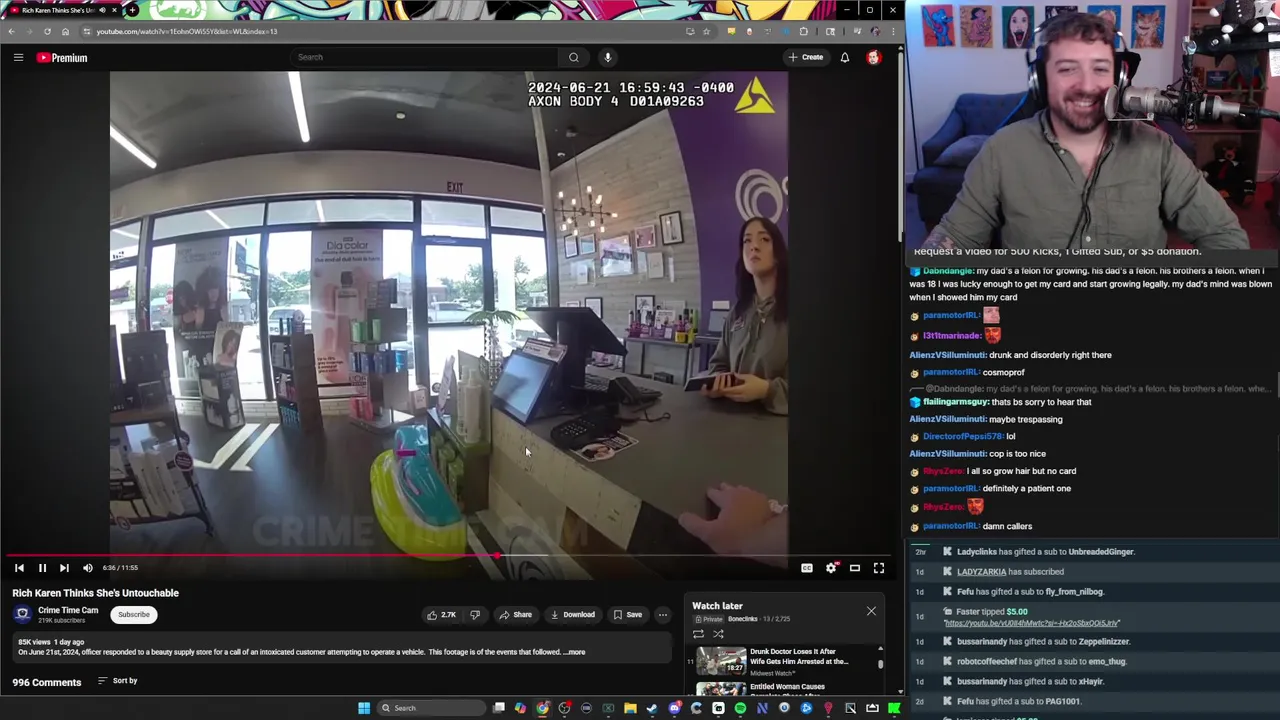Close the Watch later playlist panel
Image resolution: width=1280 pixels, height=720 pixels.
click(871, 611)
